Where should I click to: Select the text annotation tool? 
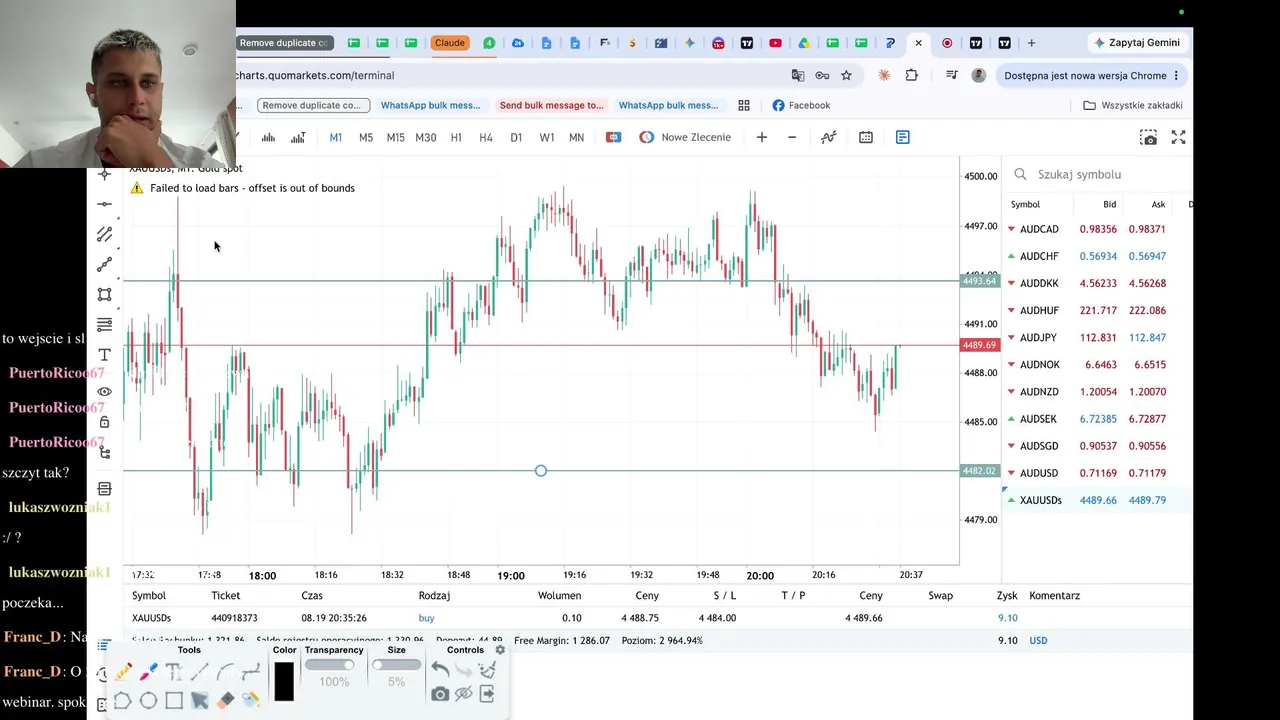click(105, 355)
